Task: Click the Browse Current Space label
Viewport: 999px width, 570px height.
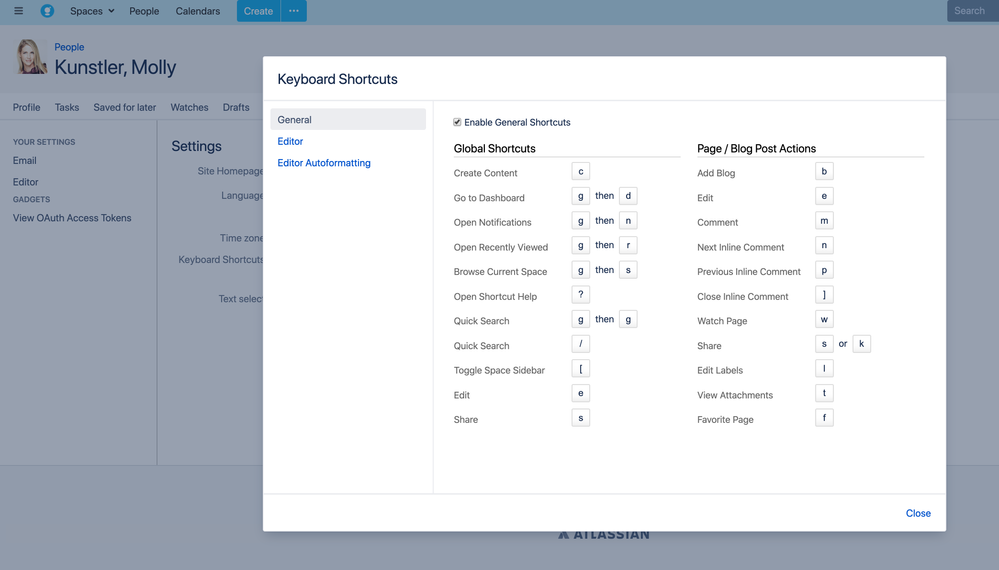Action: 500,272
